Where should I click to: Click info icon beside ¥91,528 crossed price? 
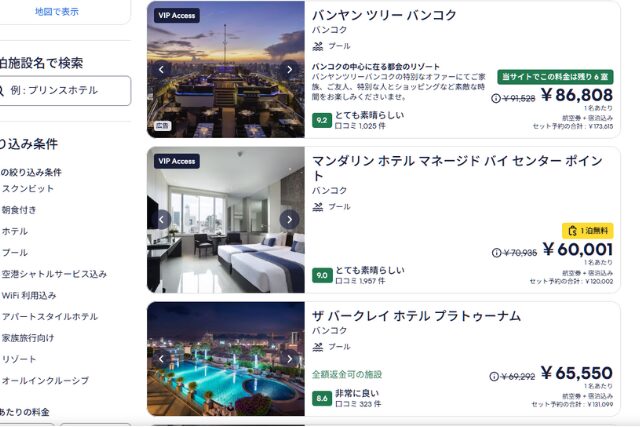tap(496, 98)
